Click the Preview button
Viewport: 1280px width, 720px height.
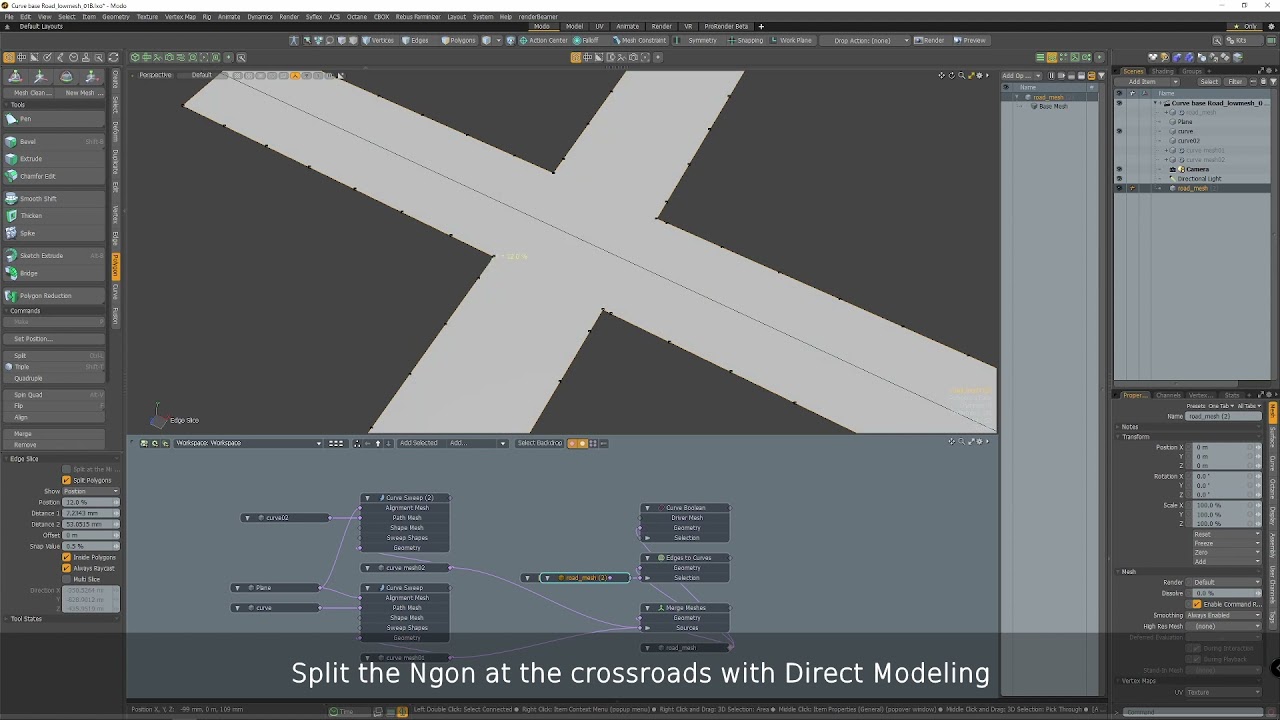coord(970,40)
